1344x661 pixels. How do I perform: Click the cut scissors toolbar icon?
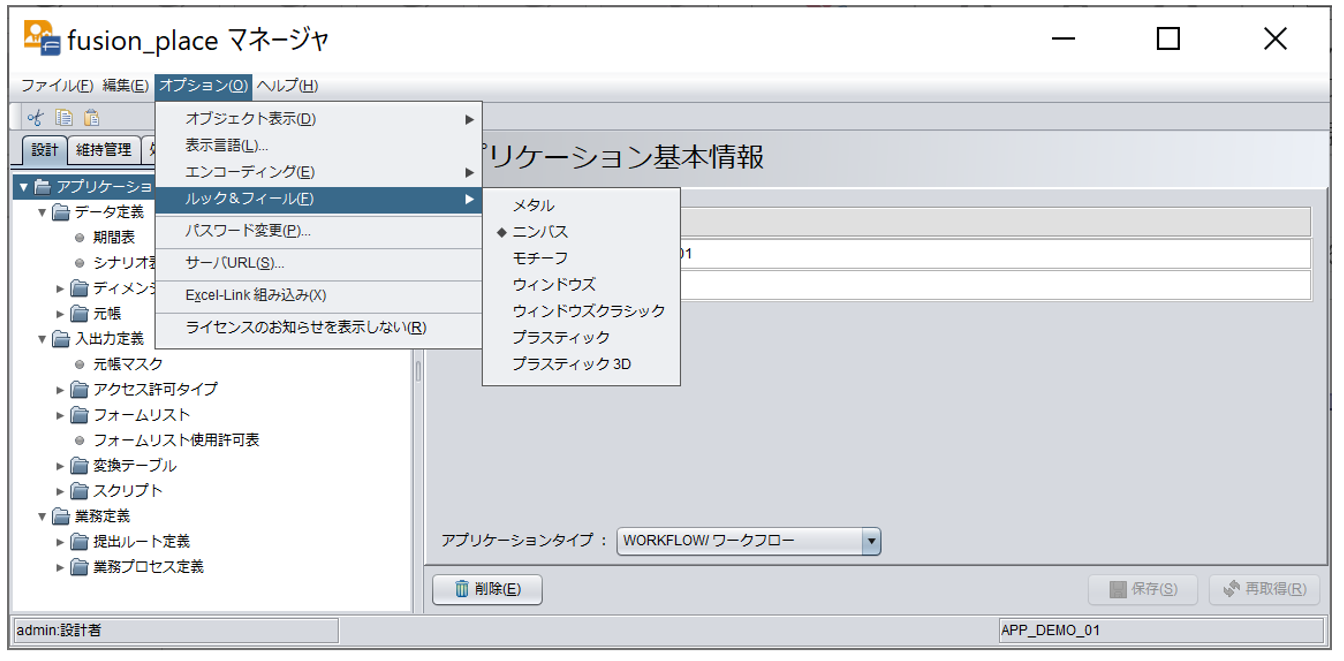pyautogui.click(x=36, y=118)
